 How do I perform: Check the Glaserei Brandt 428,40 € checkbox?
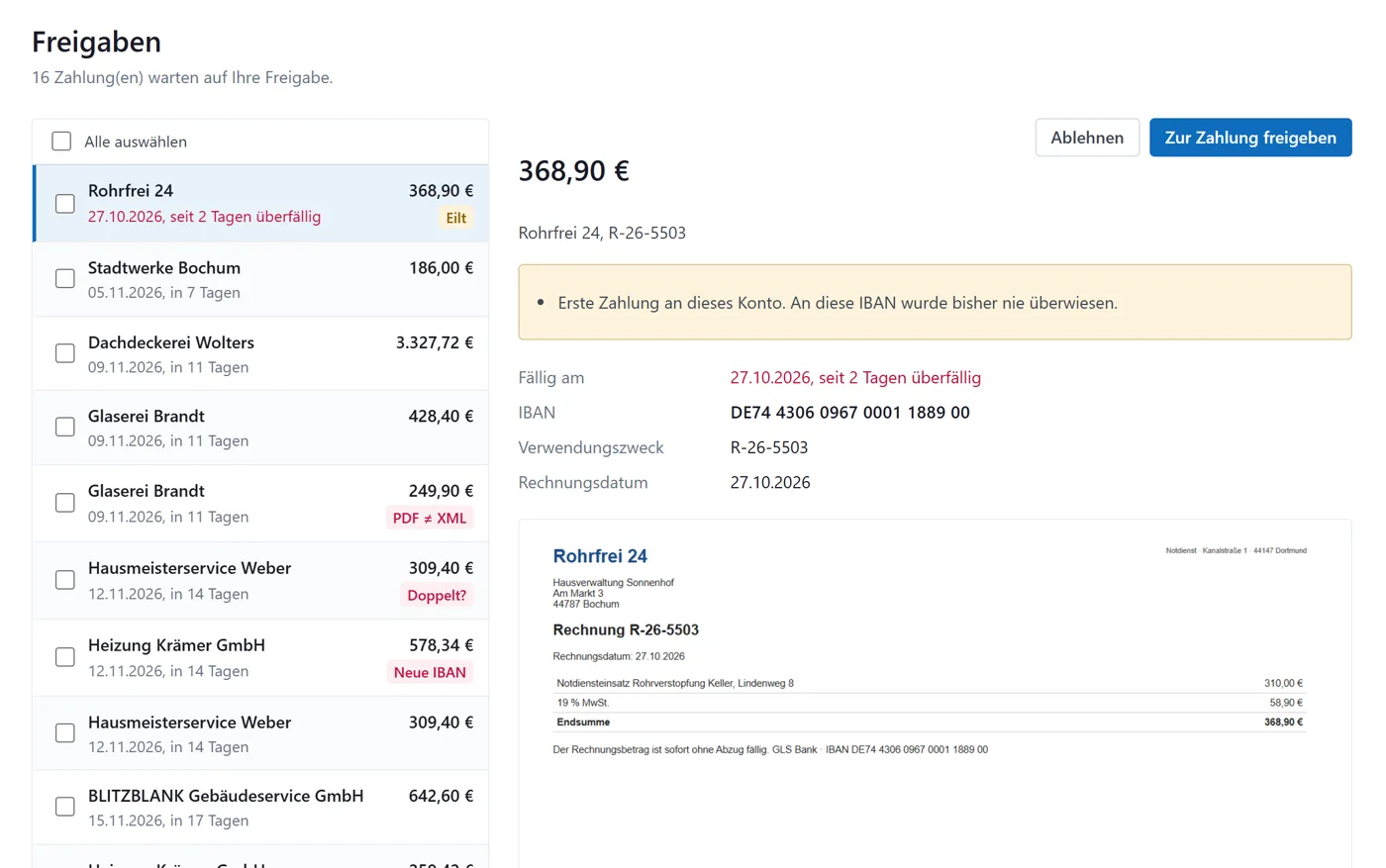[65, 428]
